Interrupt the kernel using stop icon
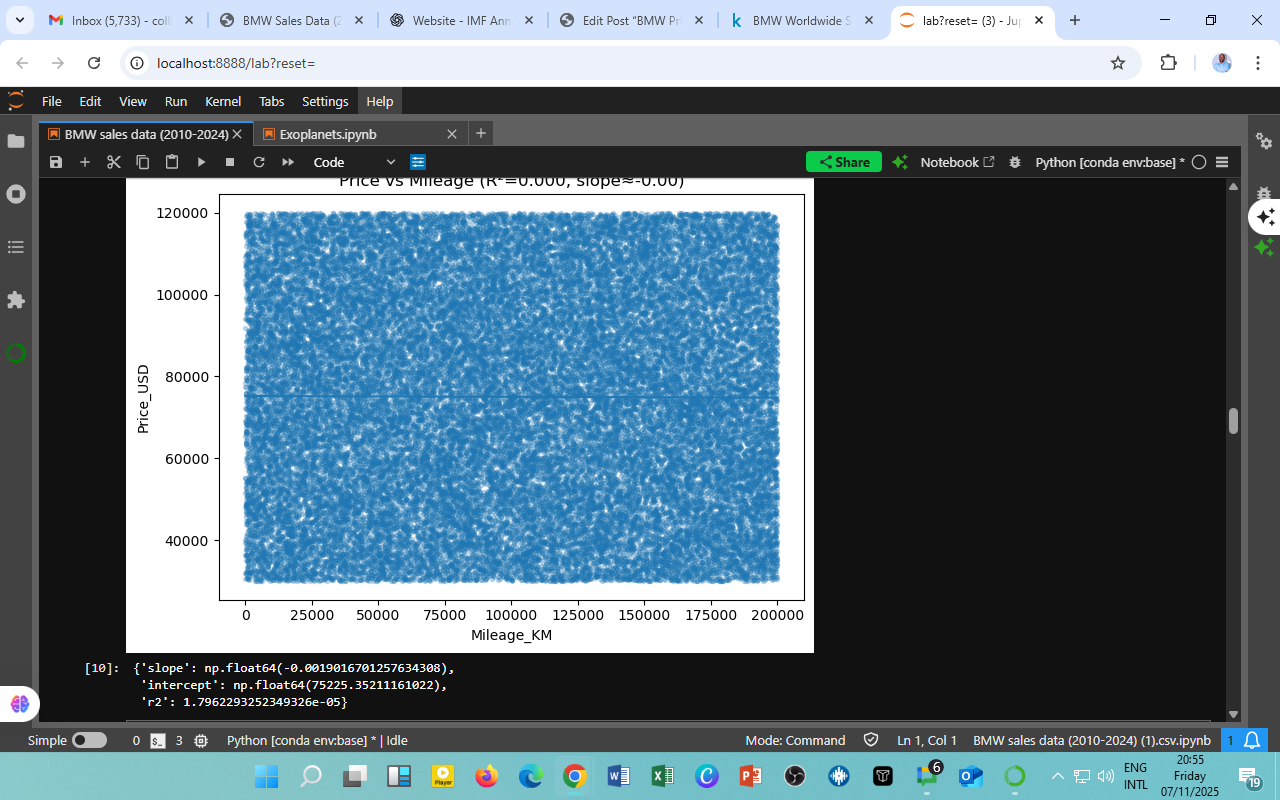1280x800 pixels. tap(230, 162)
